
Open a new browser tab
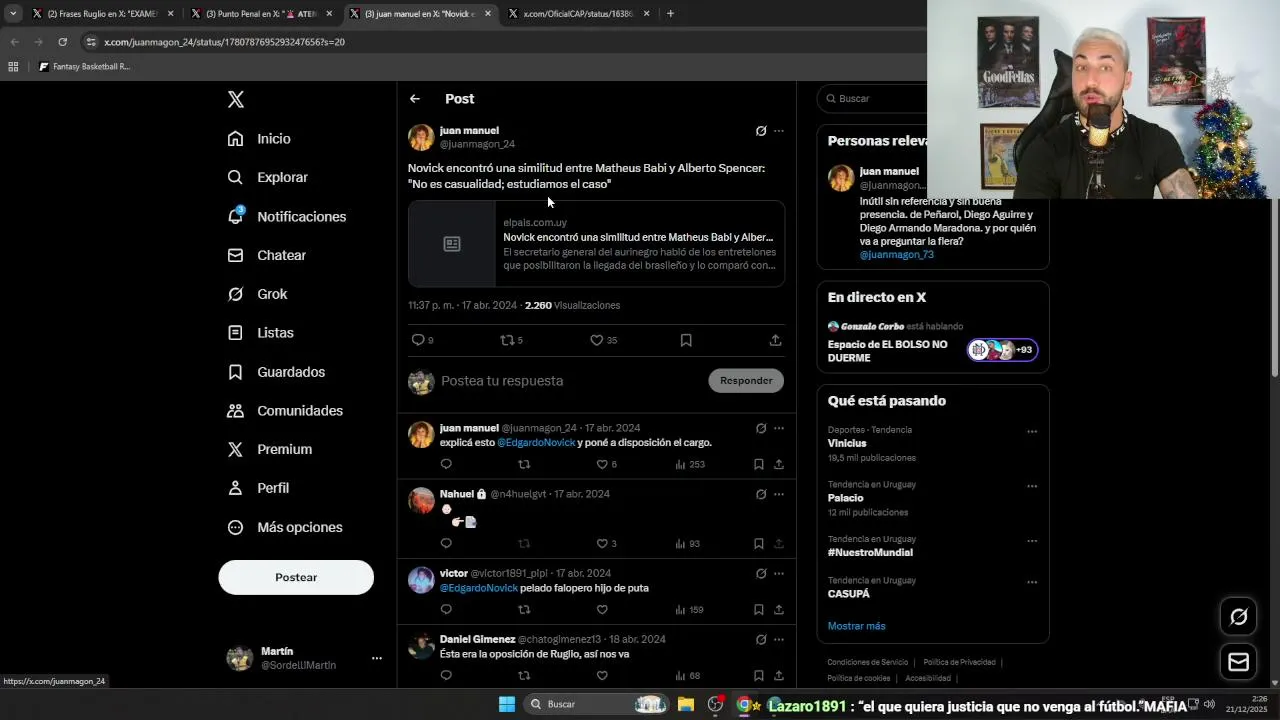coord(670,14)
